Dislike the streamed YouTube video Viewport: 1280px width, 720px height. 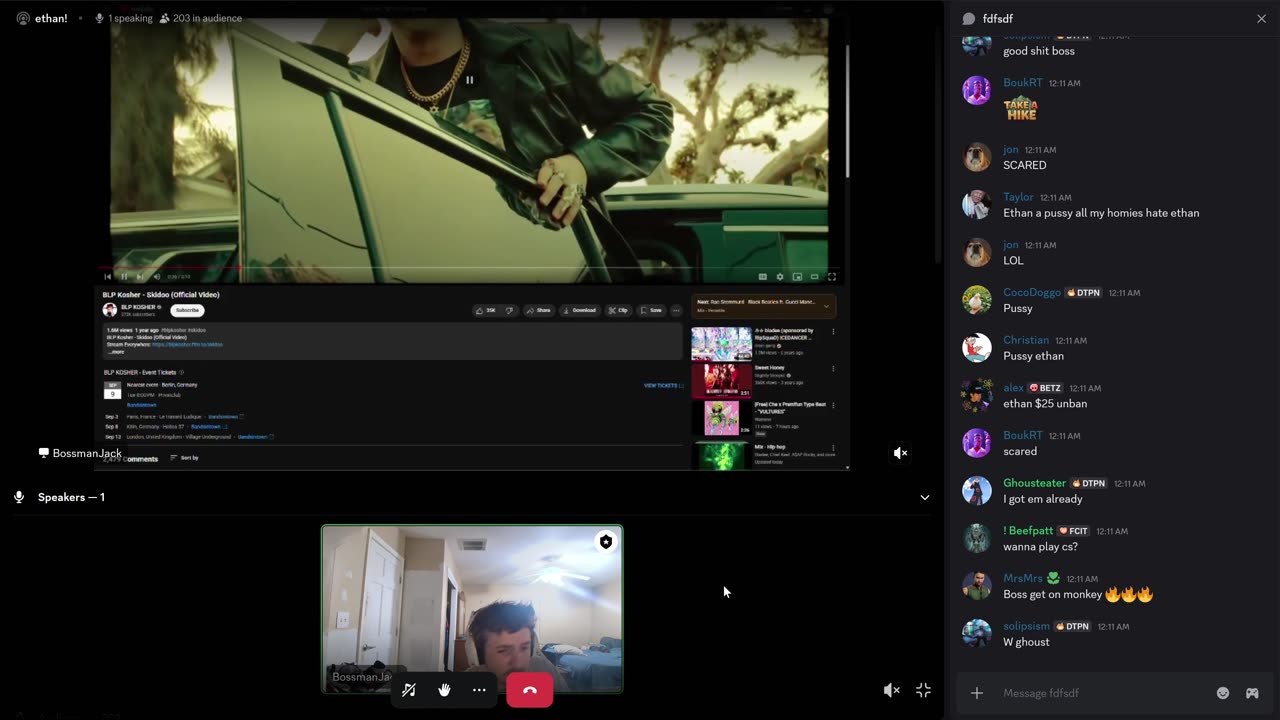point(509,310)
